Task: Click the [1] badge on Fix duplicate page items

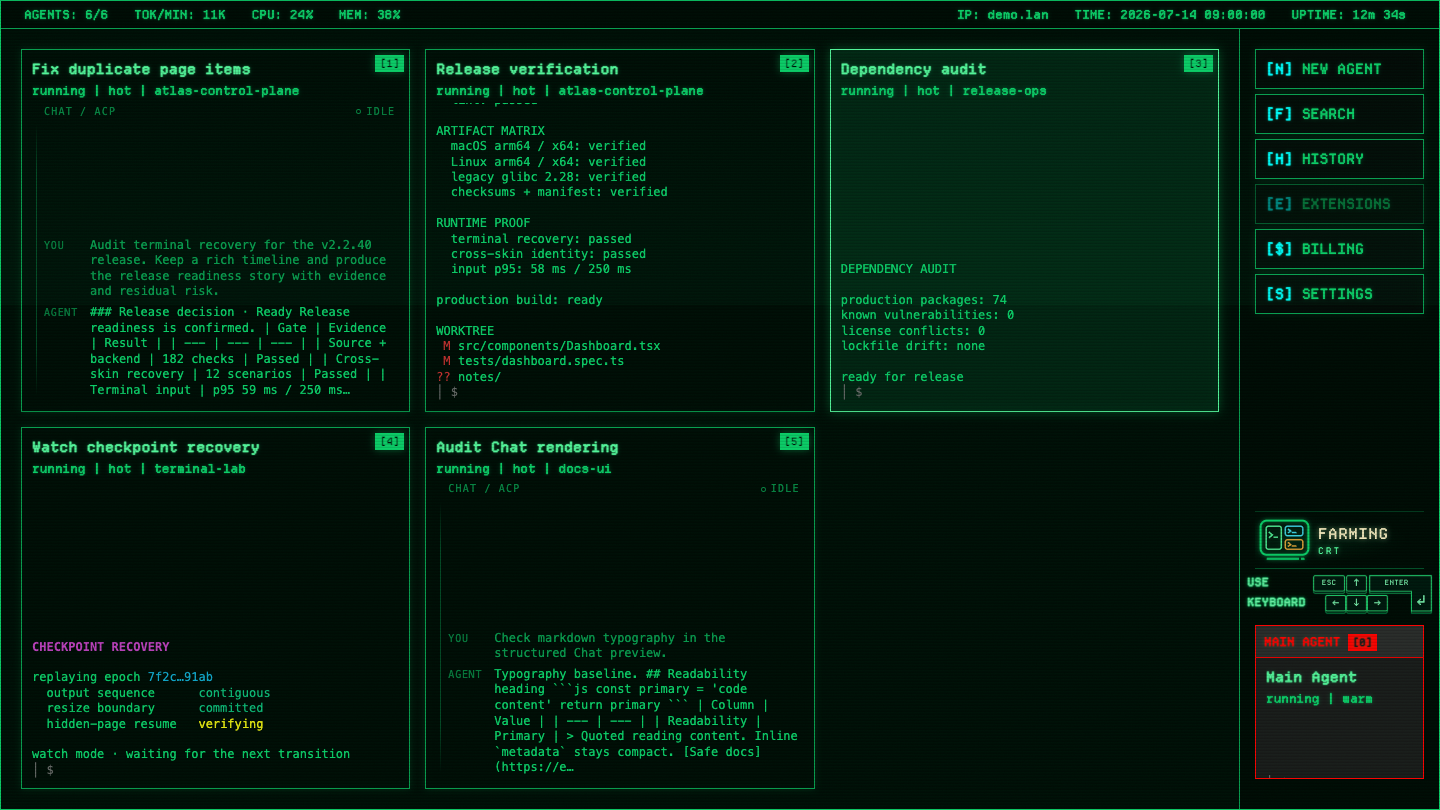Action: pyautogui.click(x=389, y=64)
